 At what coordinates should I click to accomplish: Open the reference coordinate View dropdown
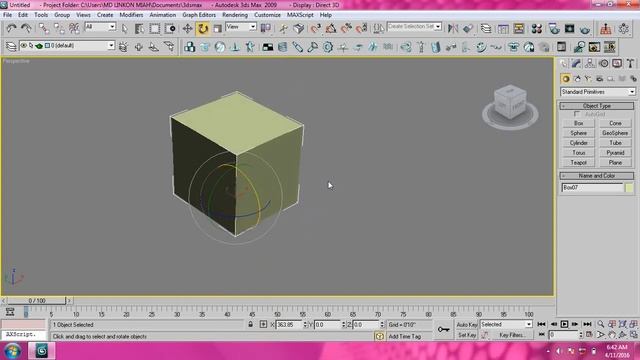[241, 27]
